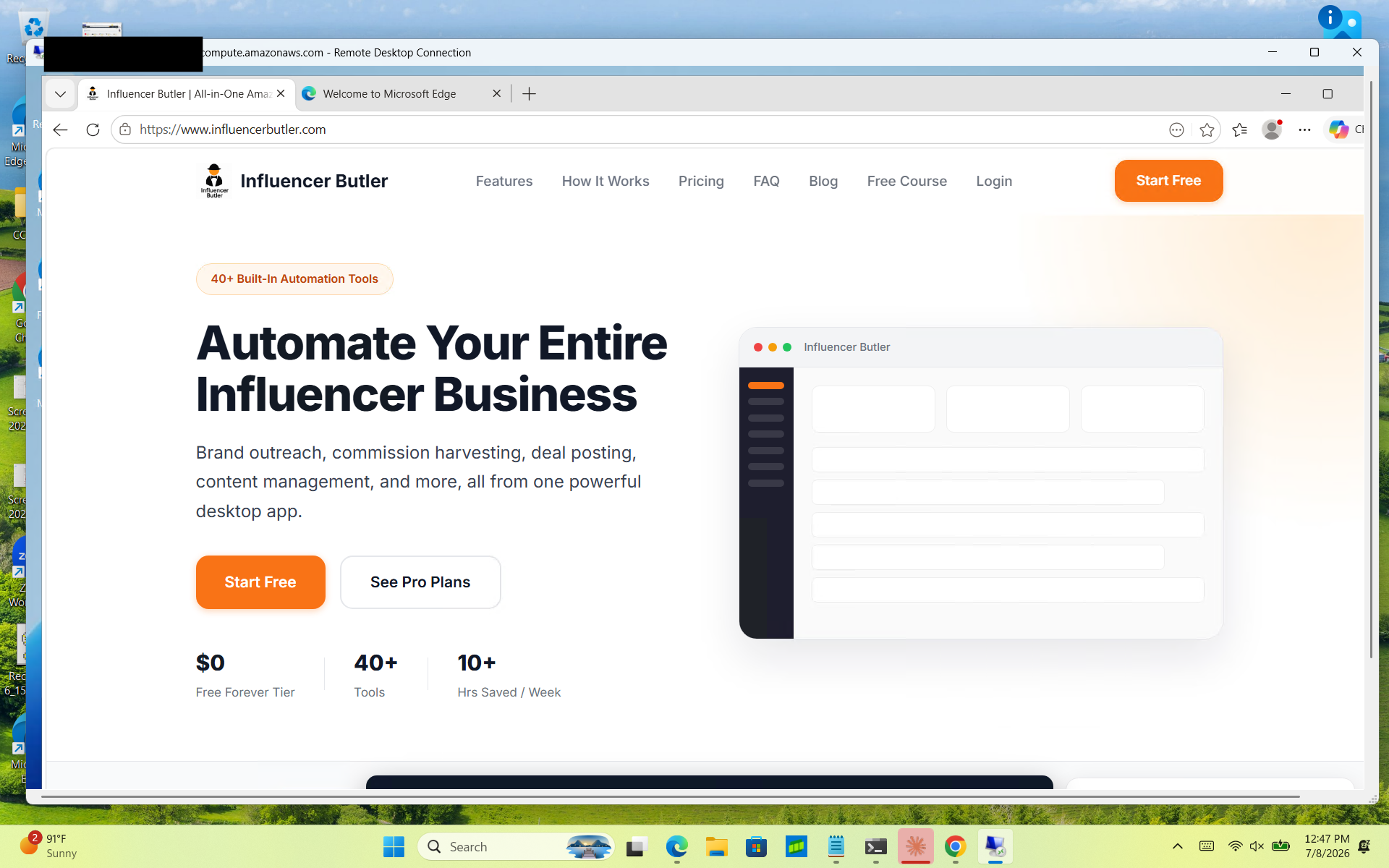Click the $0 Free Forever Tier stat

point(245,676)
